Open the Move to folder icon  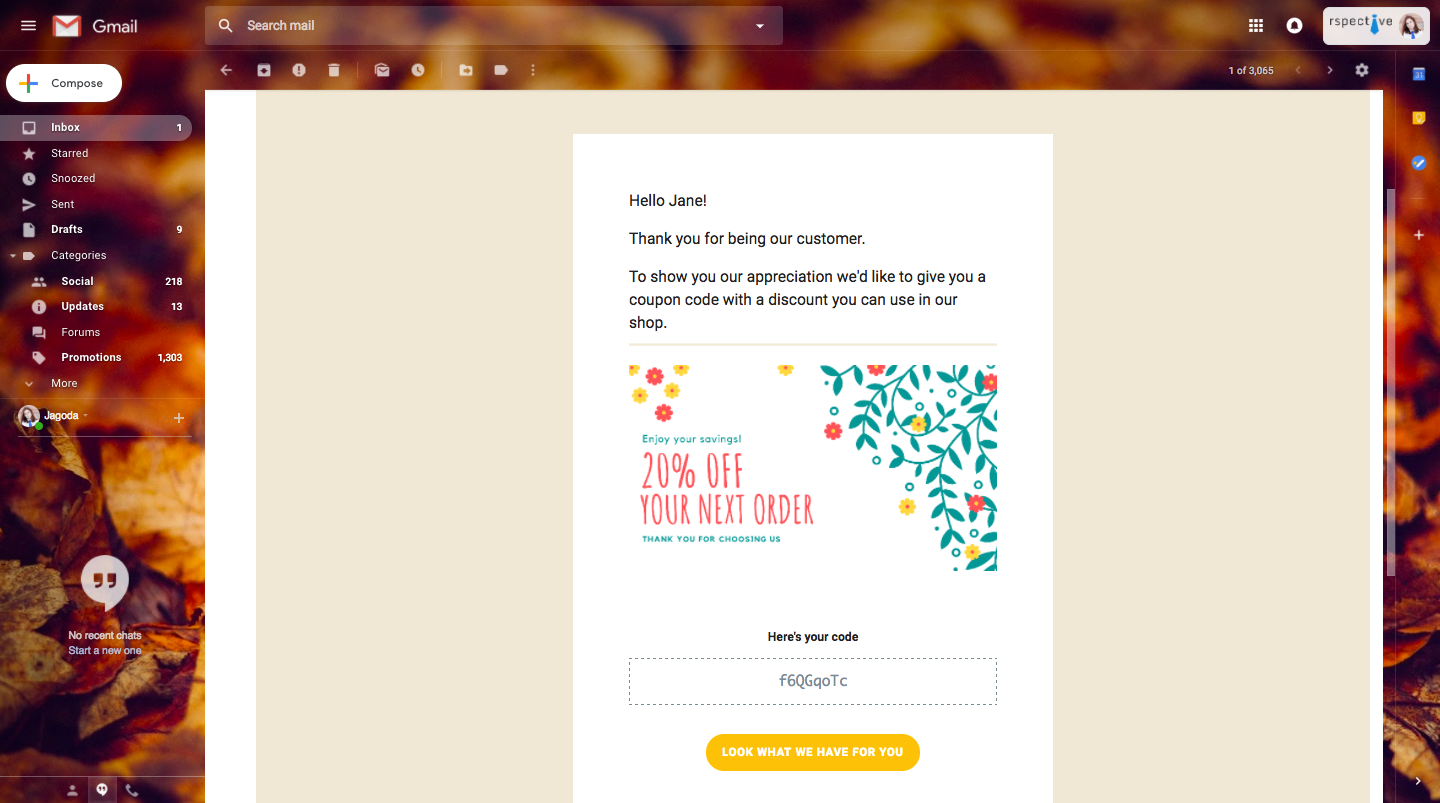[466, 70]
